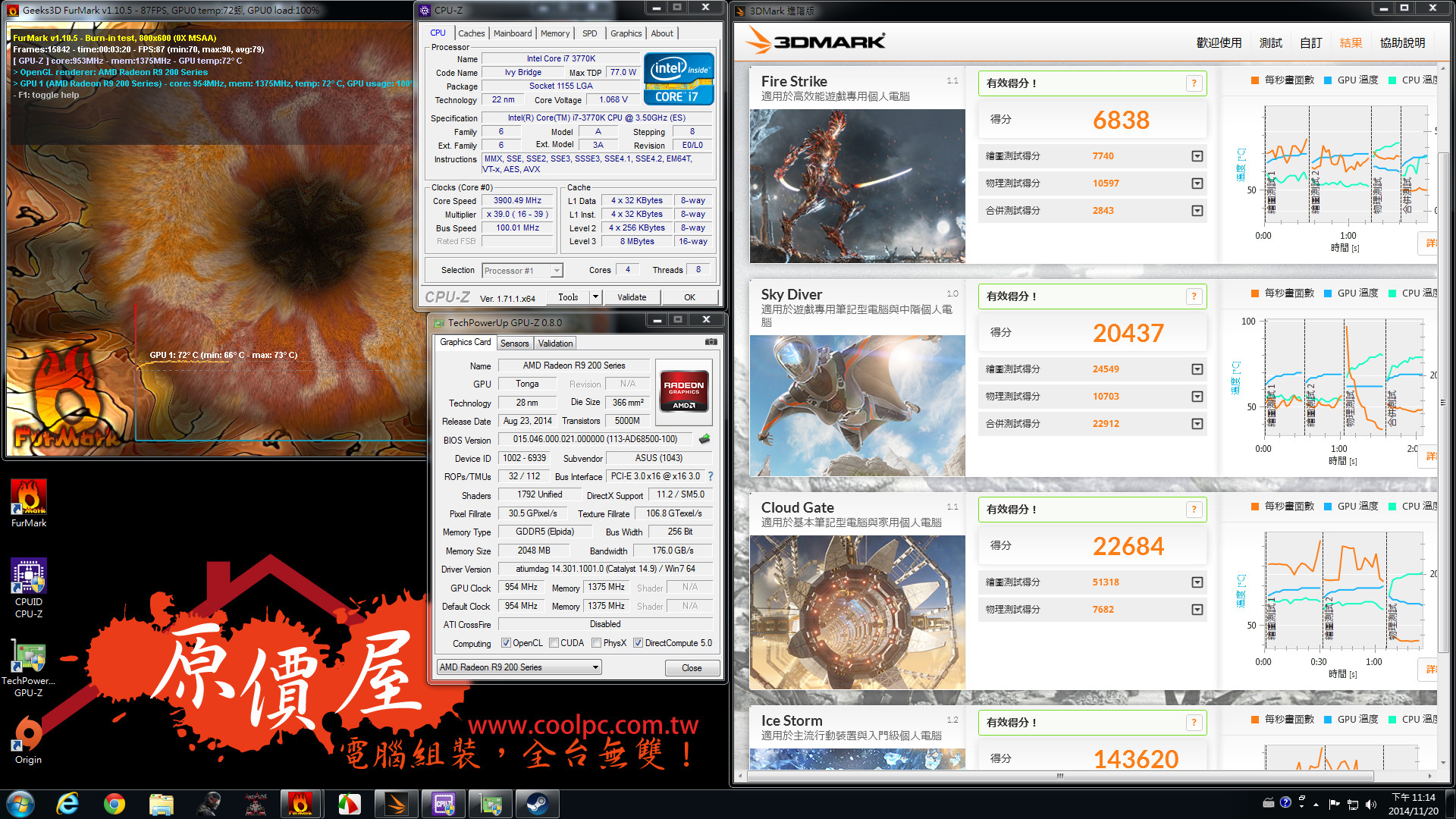Viewport: 1456px width, 819px height.
Task: Switch to Graphics tab in CPU-Z
Action: (x=626, y=33)
